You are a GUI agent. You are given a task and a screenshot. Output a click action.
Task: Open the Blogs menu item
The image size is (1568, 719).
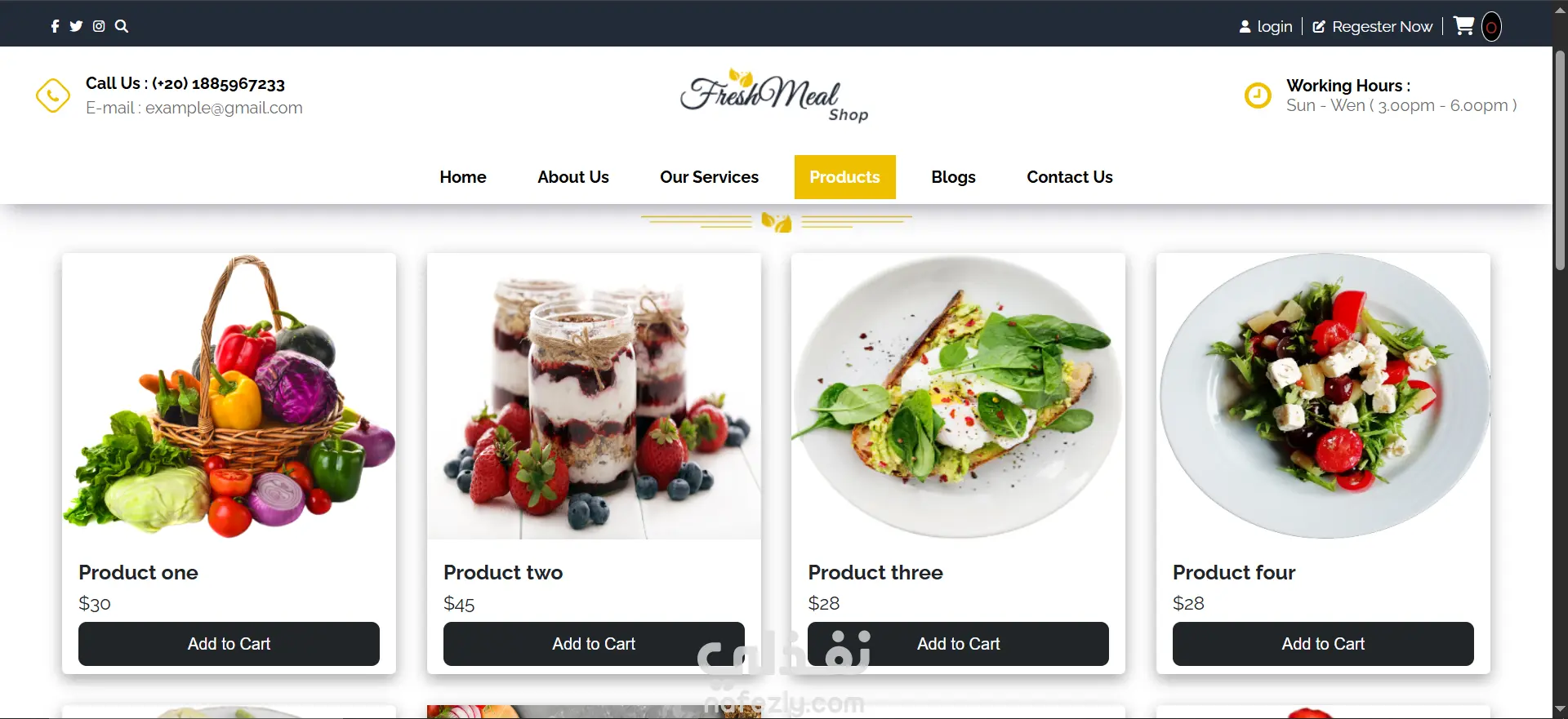[953, 177]
